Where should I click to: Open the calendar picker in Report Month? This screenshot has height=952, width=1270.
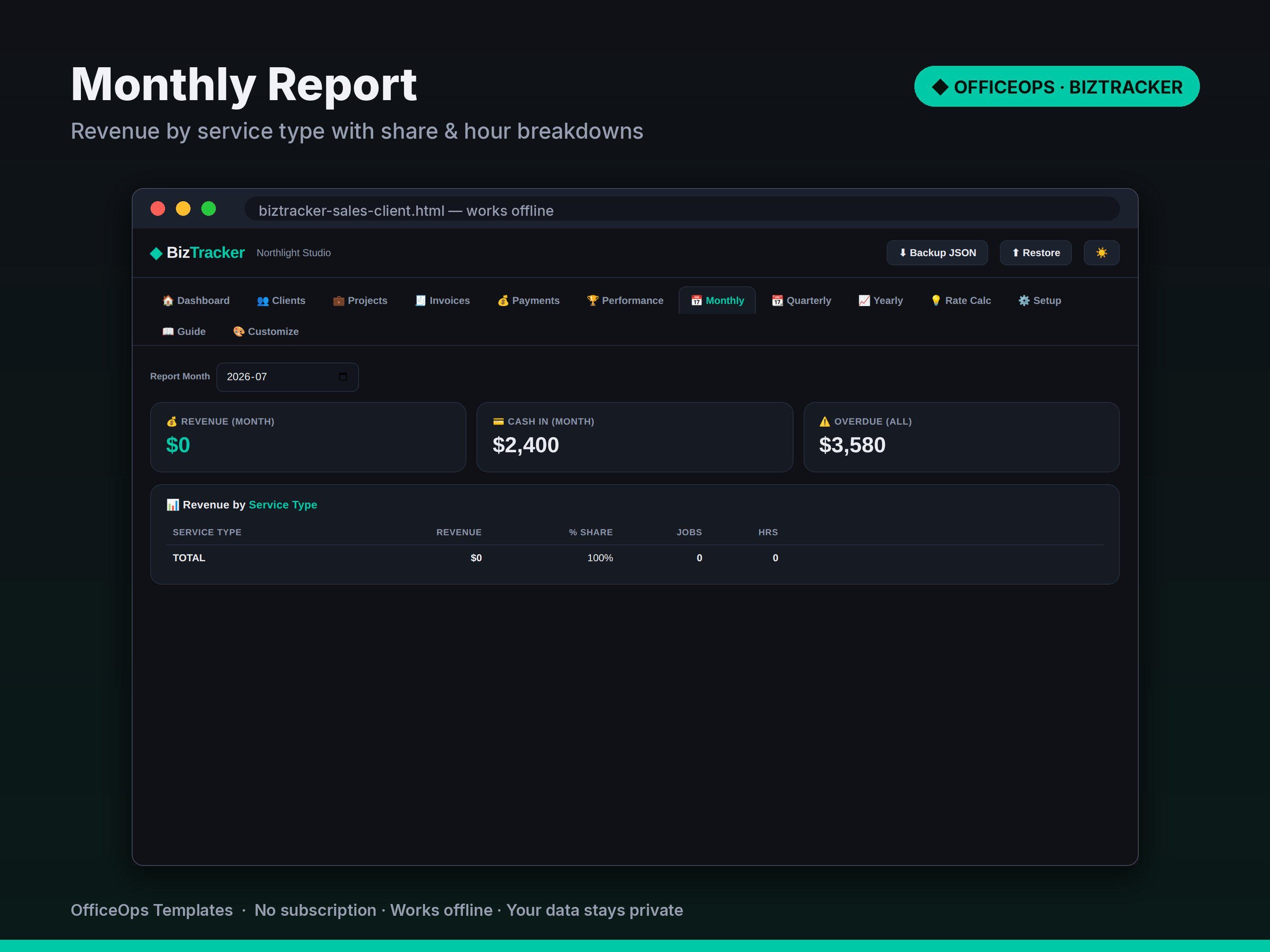(343, 377)
